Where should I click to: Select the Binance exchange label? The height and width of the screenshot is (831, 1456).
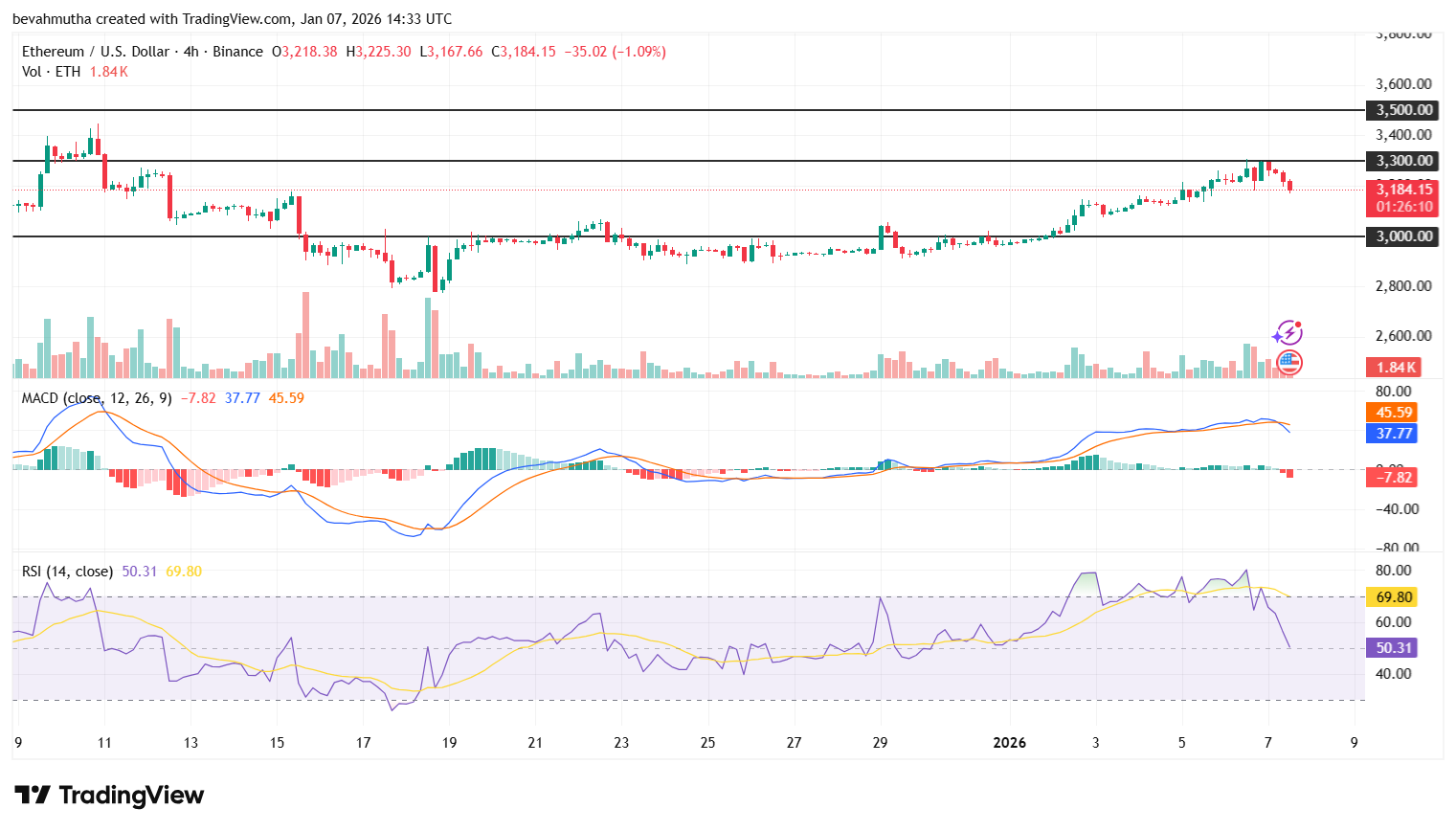[237, 52]
